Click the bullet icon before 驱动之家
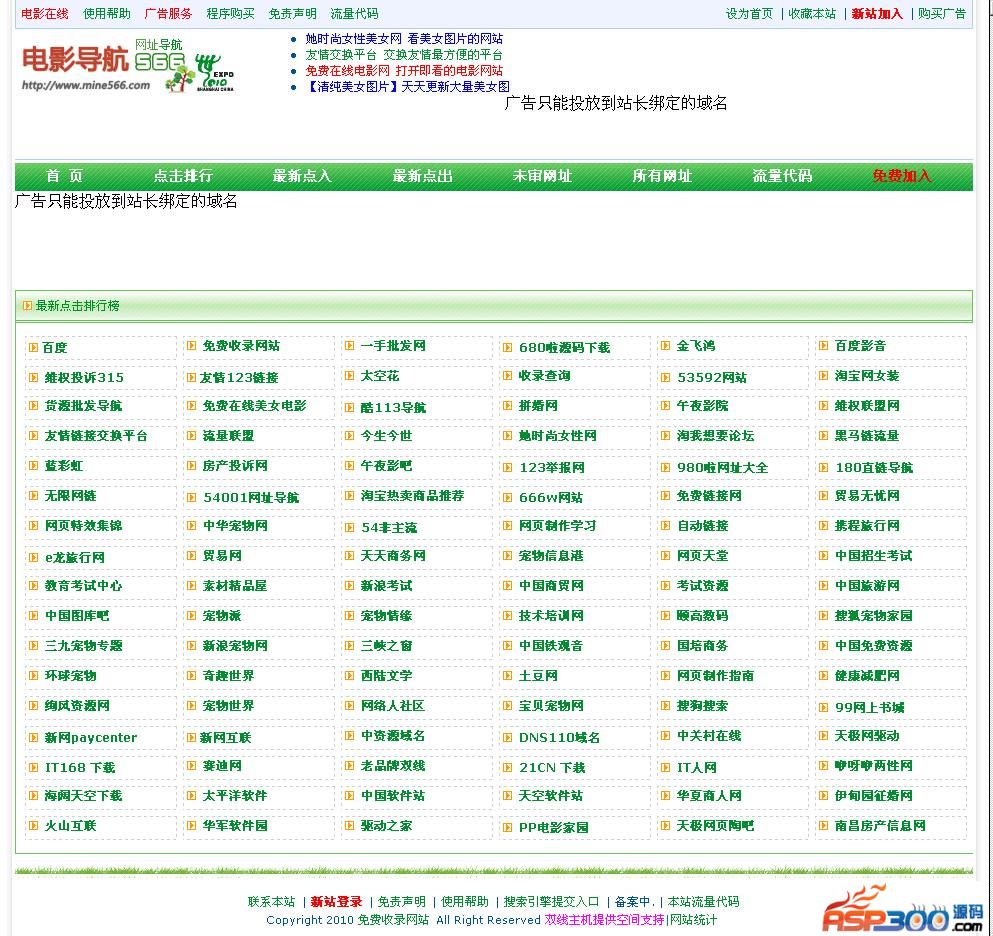The image size is (993, 936). (x=349, y=826)
